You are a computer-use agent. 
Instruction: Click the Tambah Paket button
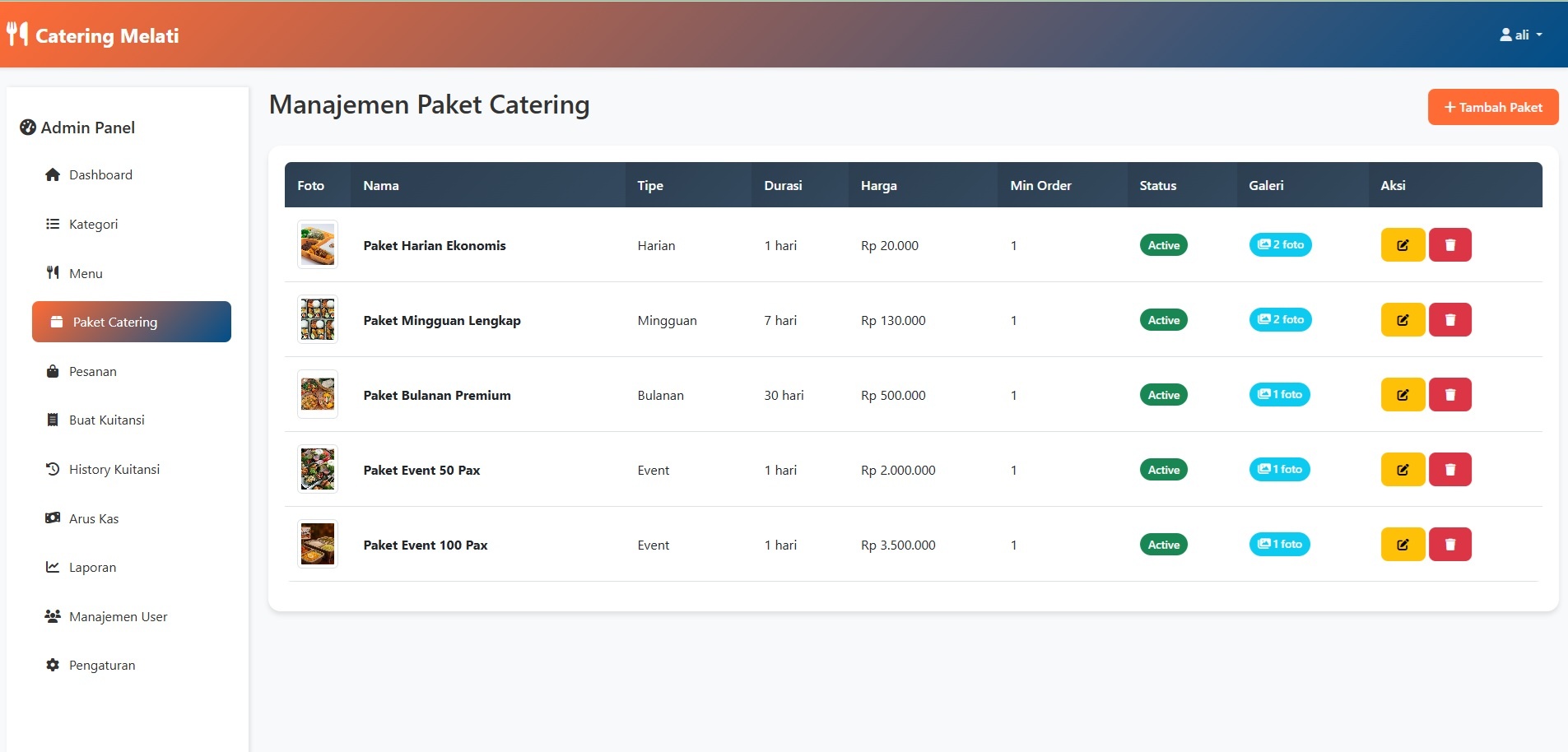point(1492,108)
